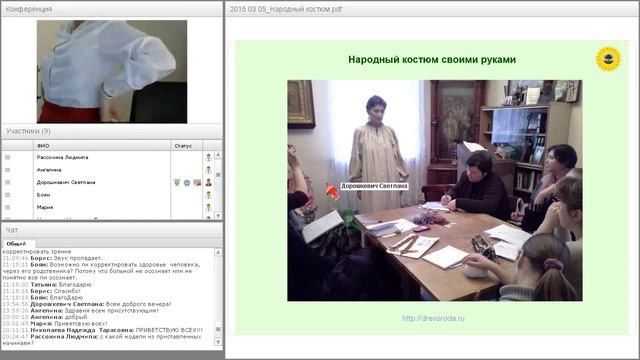
Task: Click the ФИО column header
Action: tap(102, 146)
